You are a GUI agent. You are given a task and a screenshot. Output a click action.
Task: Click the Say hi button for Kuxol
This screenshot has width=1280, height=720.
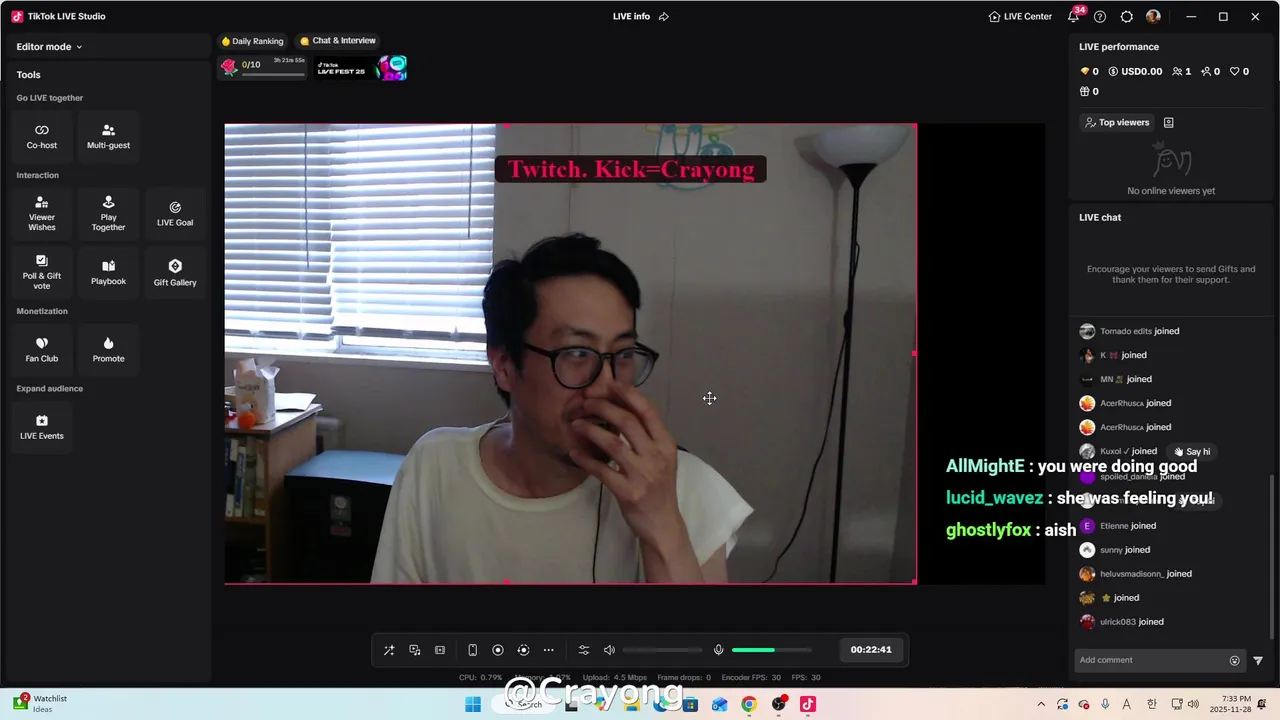(x=1192, y=452)
